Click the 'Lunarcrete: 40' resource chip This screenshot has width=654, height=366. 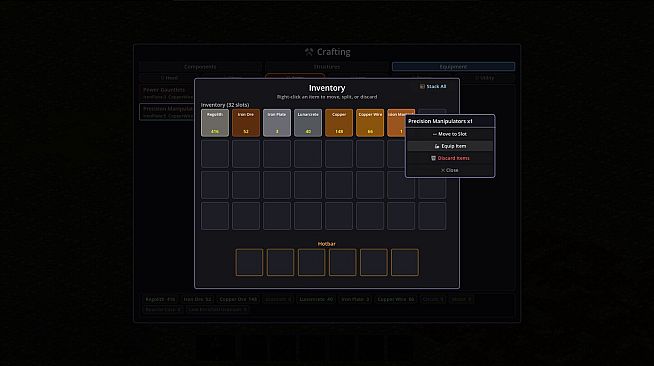[x=316, y=299]
